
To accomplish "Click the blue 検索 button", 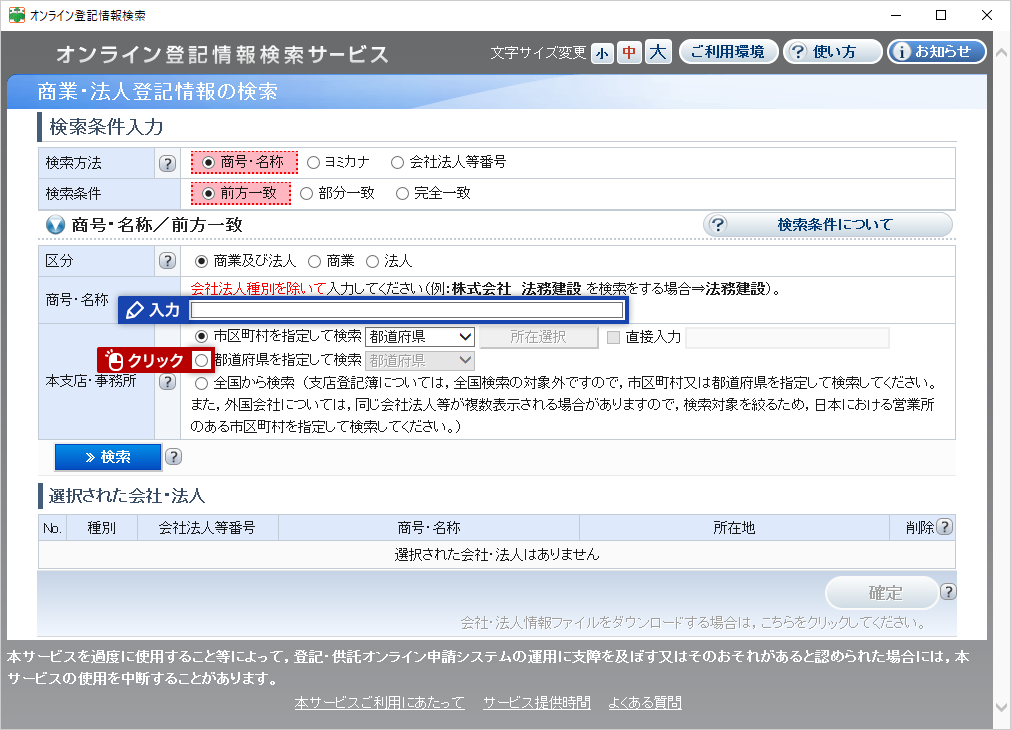I will click(x=108, y=457).
